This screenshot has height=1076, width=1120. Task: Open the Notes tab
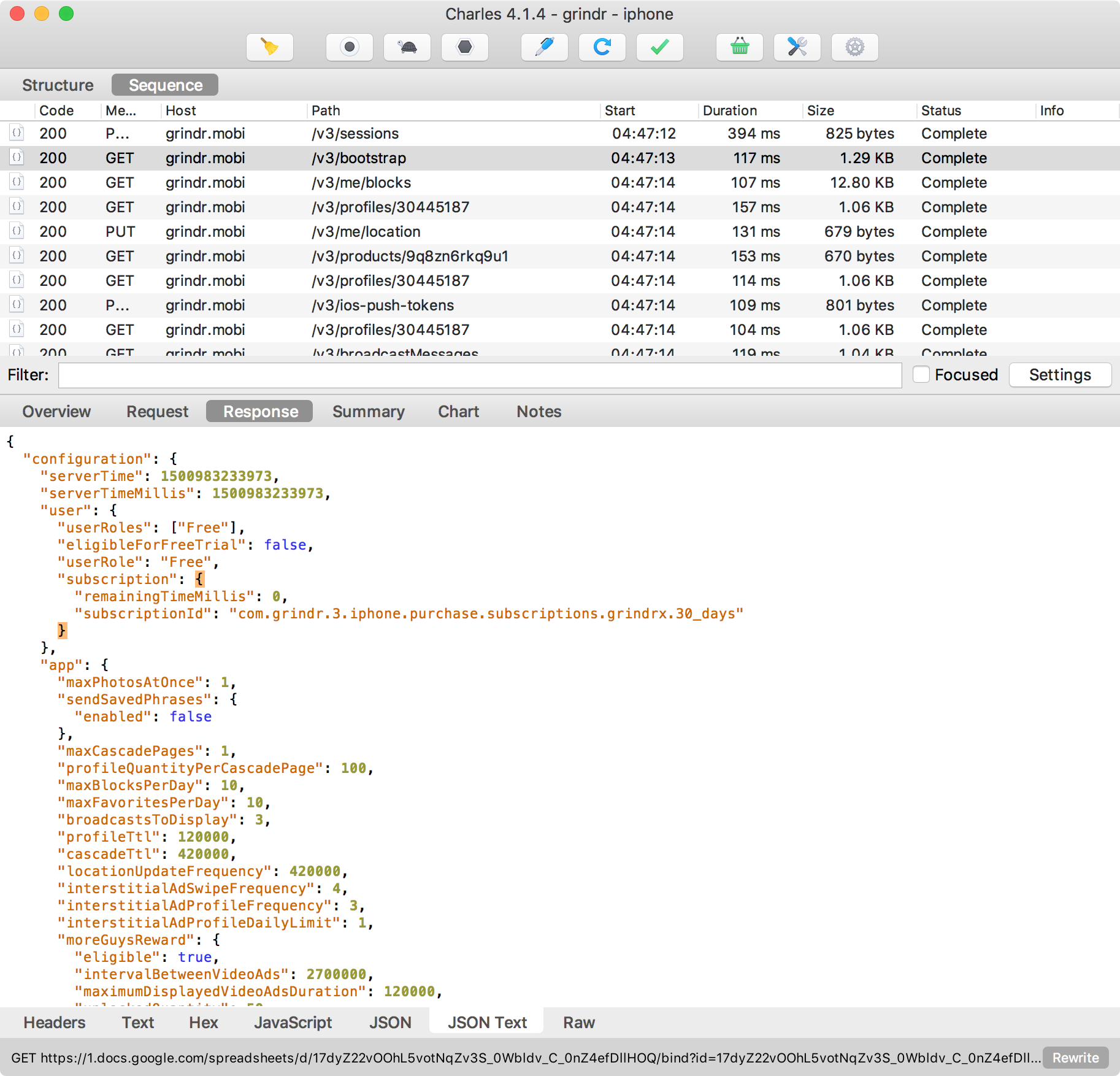click(x=539, y=412)
